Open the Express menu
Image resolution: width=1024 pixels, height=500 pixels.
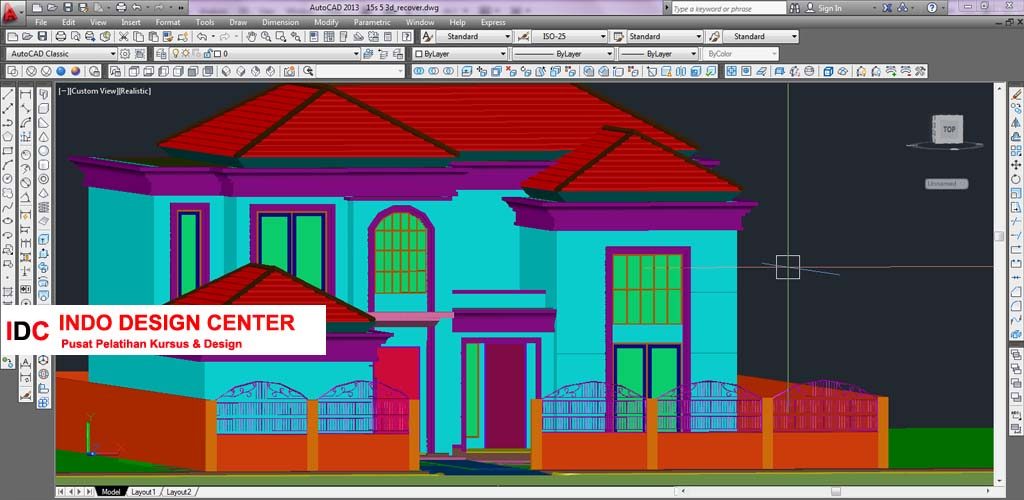click(493, 22)
